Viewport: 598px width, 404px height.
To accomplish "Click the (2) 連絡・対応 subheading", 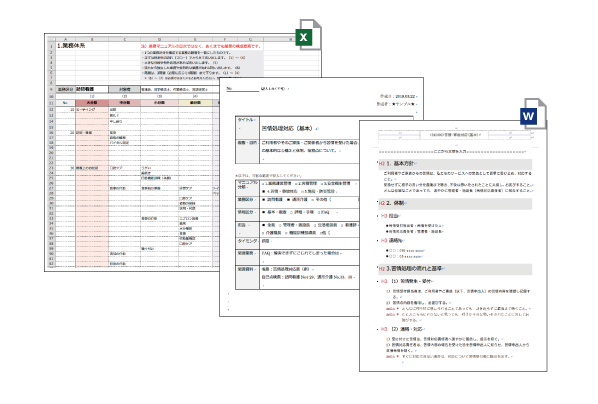I will [407, 329].
